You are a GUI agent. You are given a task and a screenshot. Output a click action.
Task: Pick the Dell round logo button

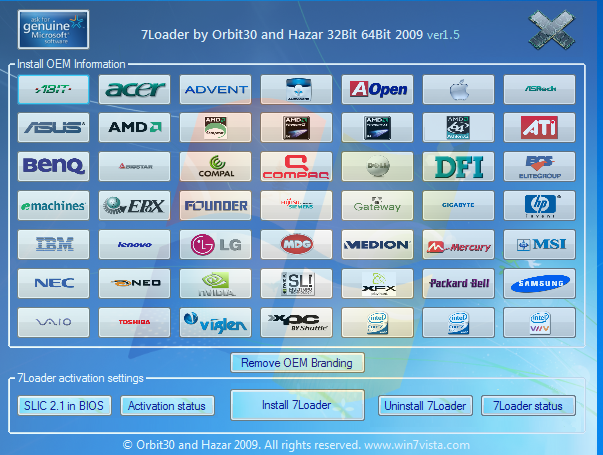pyautogui.click(x=377, y=167)
